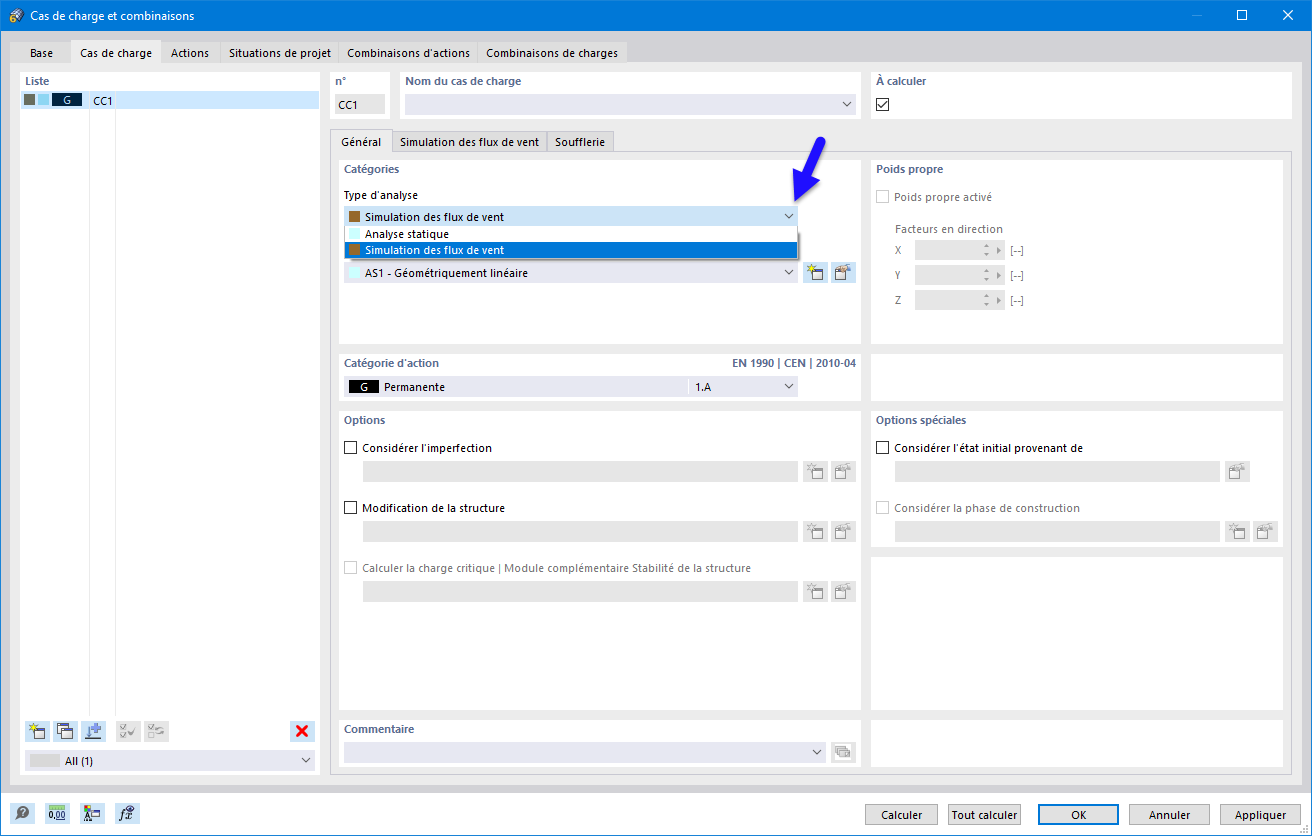The image size is (1312, 836).
Task: Click edit icon in Calculer la charge critique row
Action: click(x=844, y=592)
